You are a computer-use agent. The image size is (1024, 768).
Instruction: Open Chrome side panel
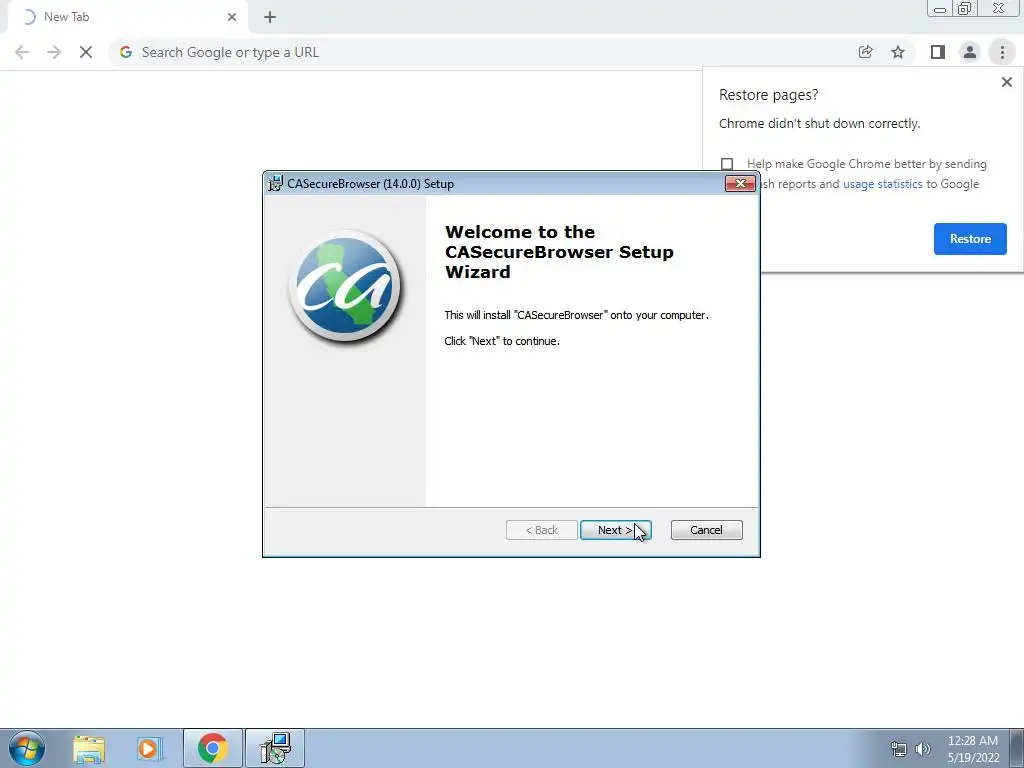tap(938, 52)
